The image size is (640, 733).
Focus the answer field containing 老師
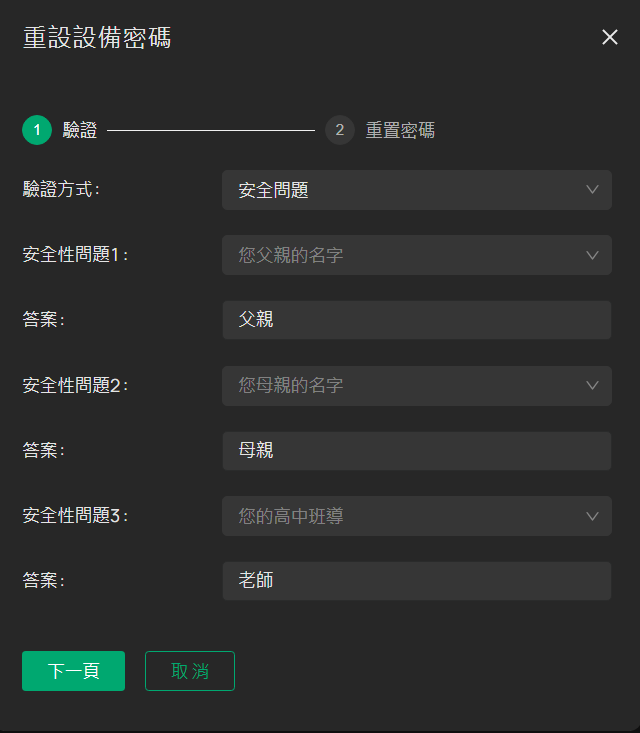[x=417, y=581]
